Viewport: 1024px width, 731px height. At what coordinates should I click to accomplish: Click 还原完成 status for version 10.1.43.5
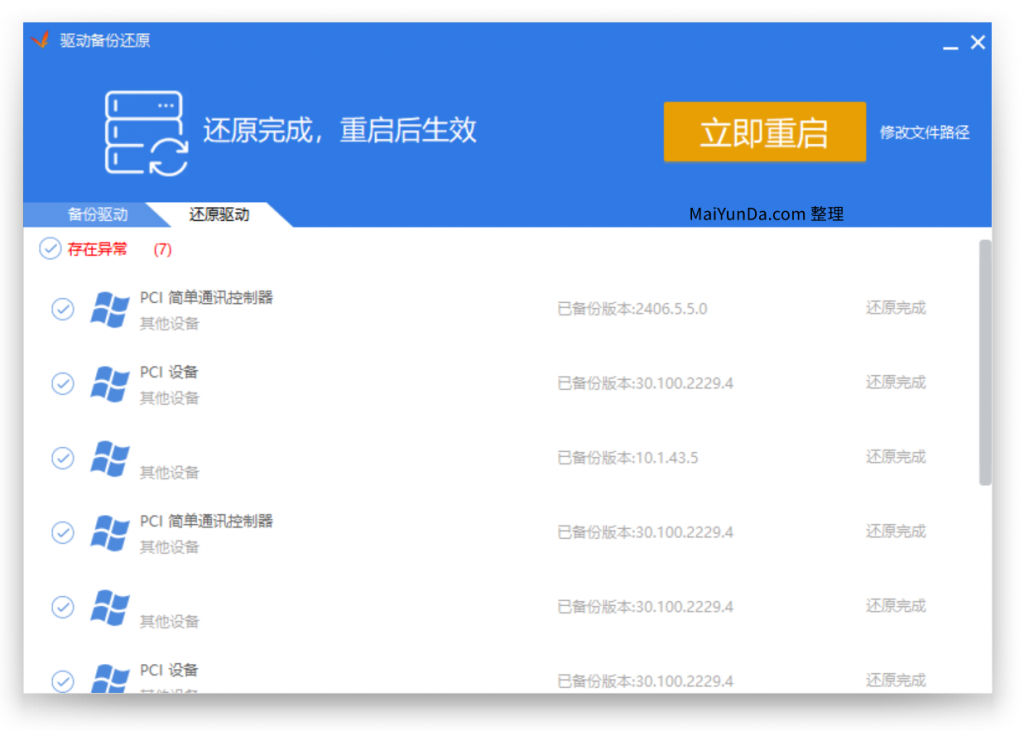896,457
